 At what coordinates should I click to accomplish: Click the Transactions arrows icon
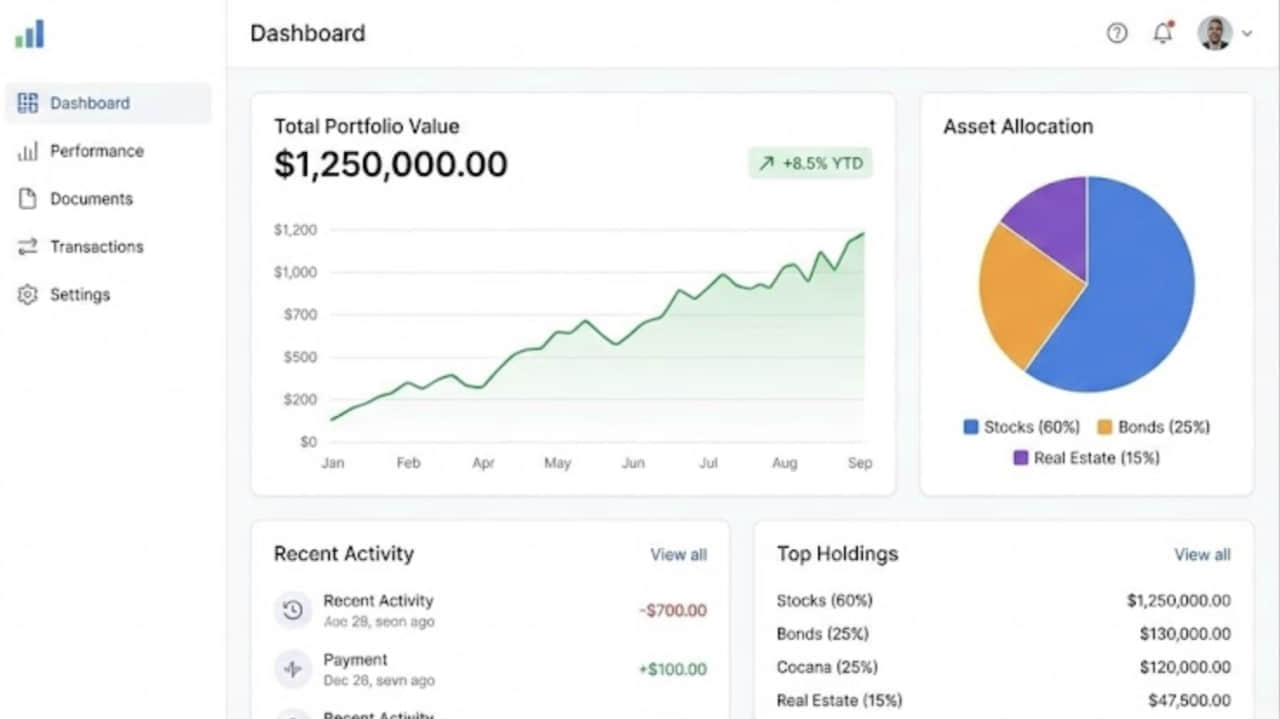28,247
